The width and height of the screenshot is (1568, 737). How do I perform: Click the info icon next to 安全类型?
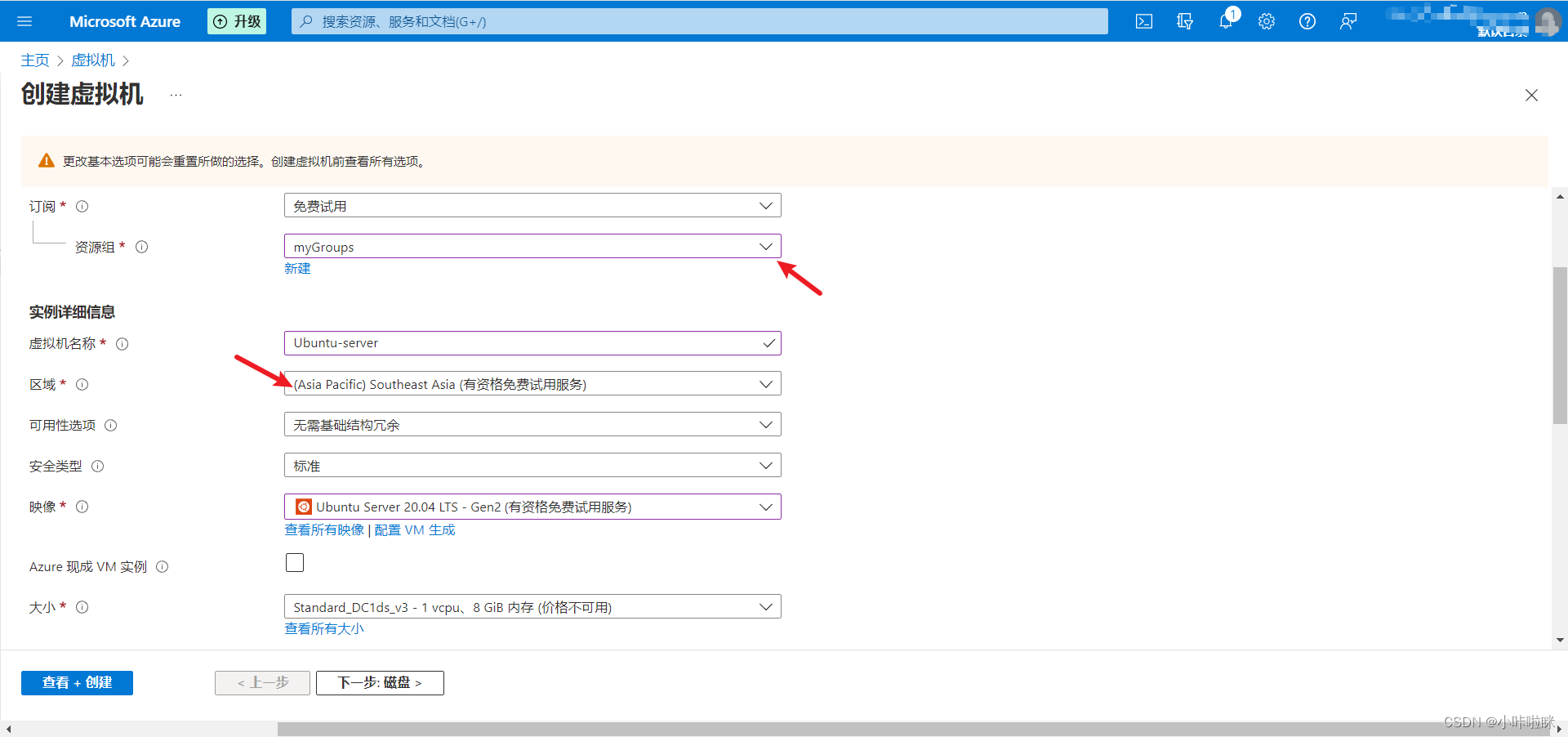coord(98,467)
